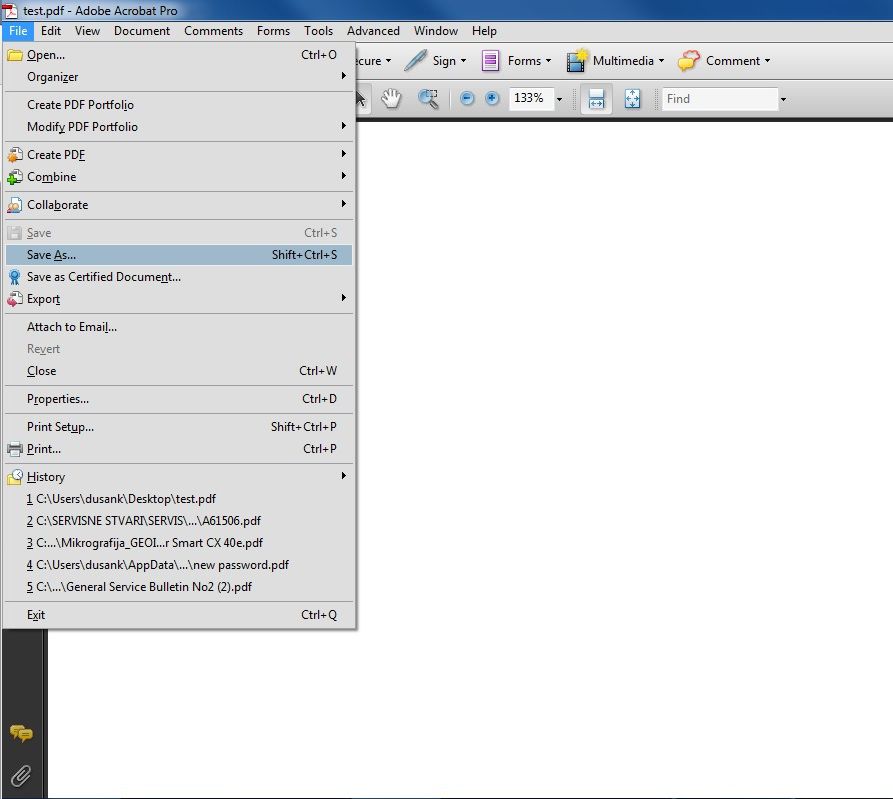893x799 pixels.
Task: Close the File menu via File
Action: (18, 31)
